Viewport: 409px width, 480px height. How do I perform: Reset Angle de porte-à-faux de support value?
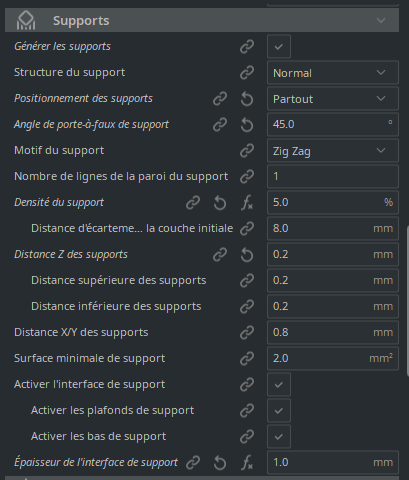tap(247, 125)
